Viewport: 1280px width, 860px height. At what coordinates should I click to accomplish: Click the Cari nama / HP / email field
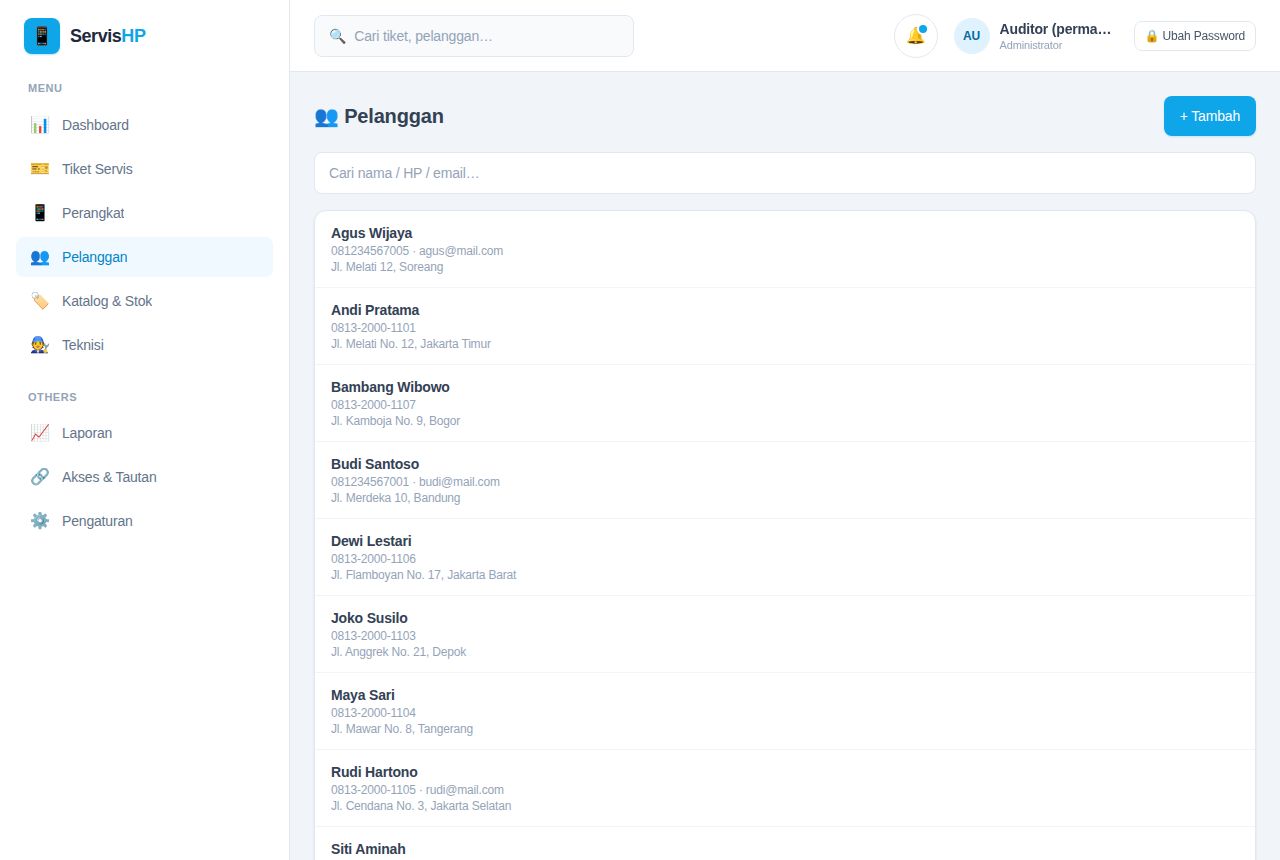[785, 173]
